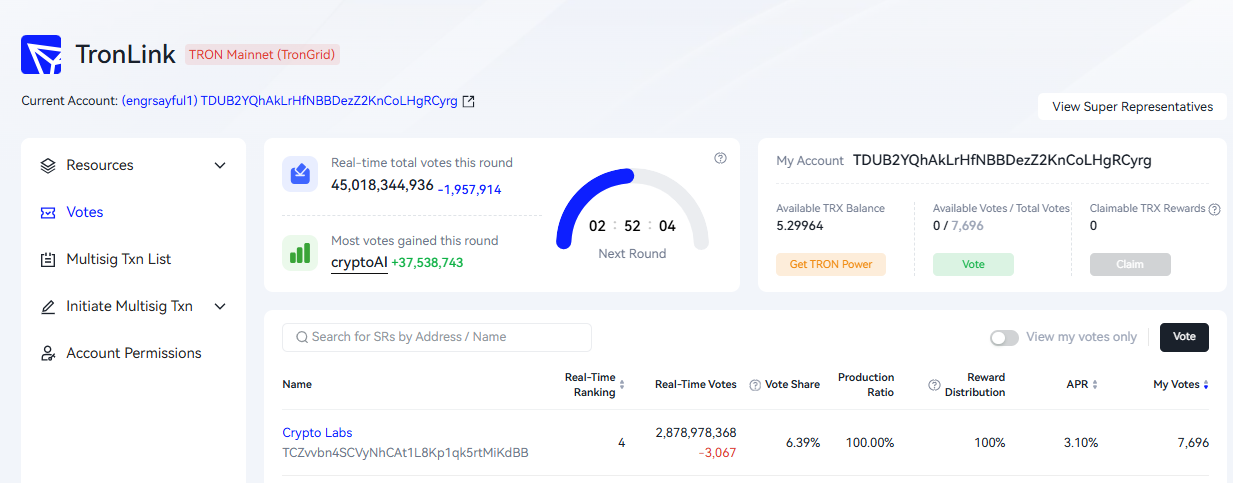
Task: Open help icon beside Claimable TRX Rewards
Action: (x=1214, y=209)
